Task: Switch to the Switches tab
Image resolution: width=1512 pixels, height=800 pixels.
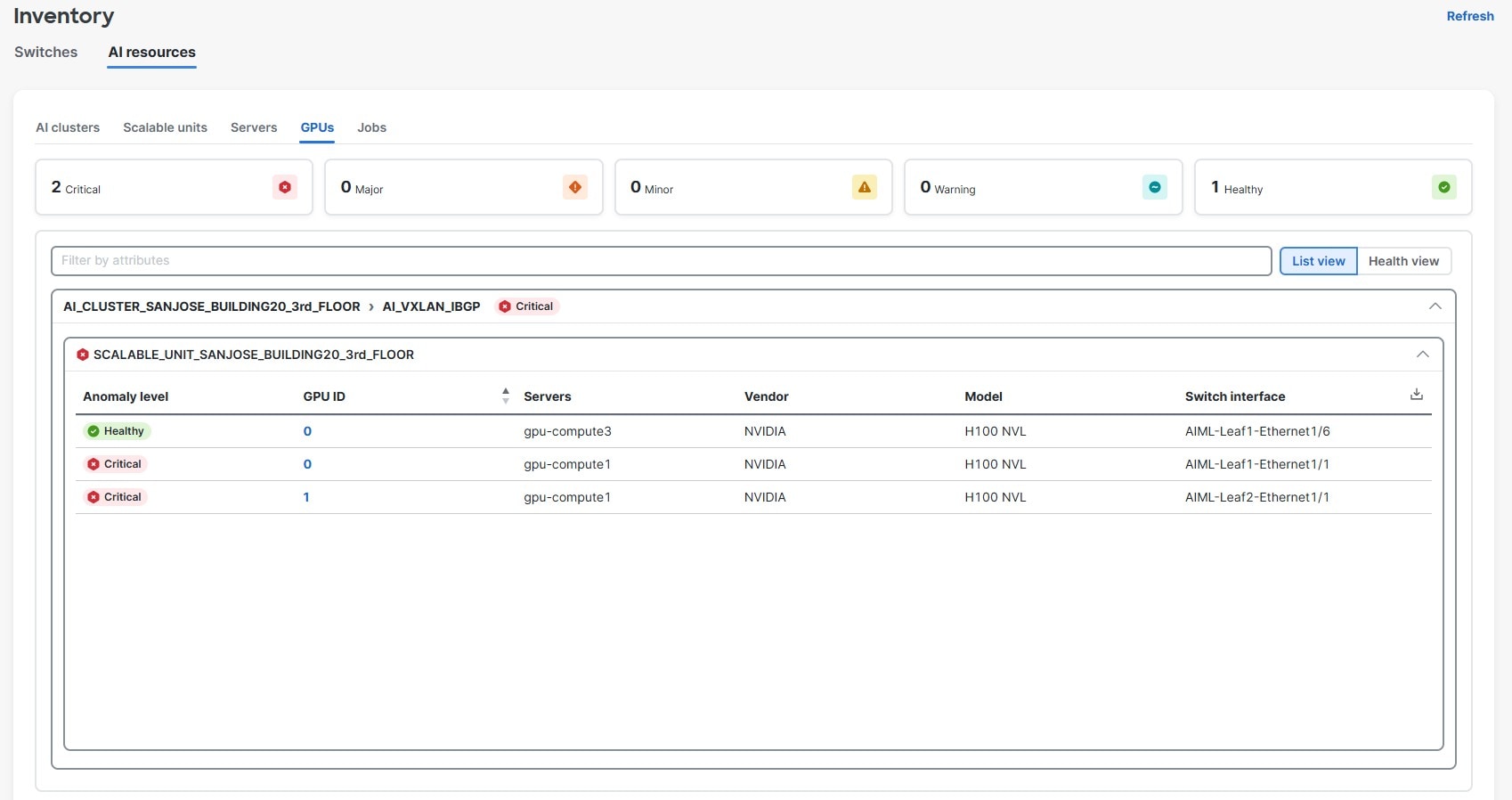Action: [46, 52]
